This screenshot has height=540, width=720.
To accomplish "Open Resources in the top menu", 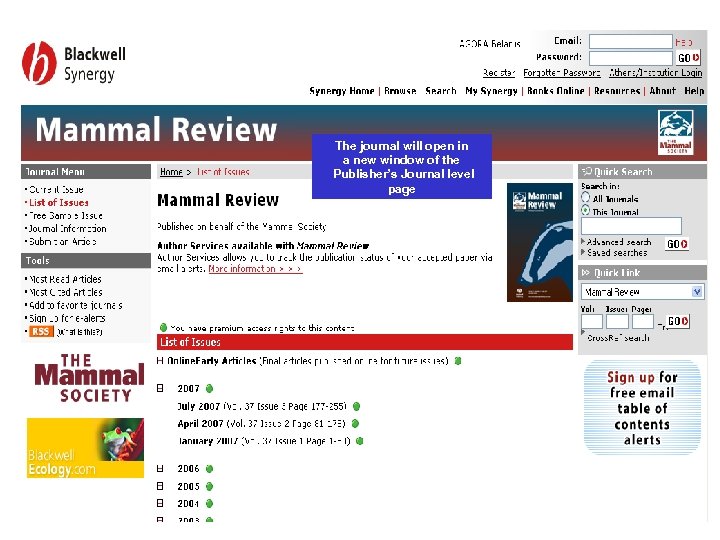I will [617, 91].
